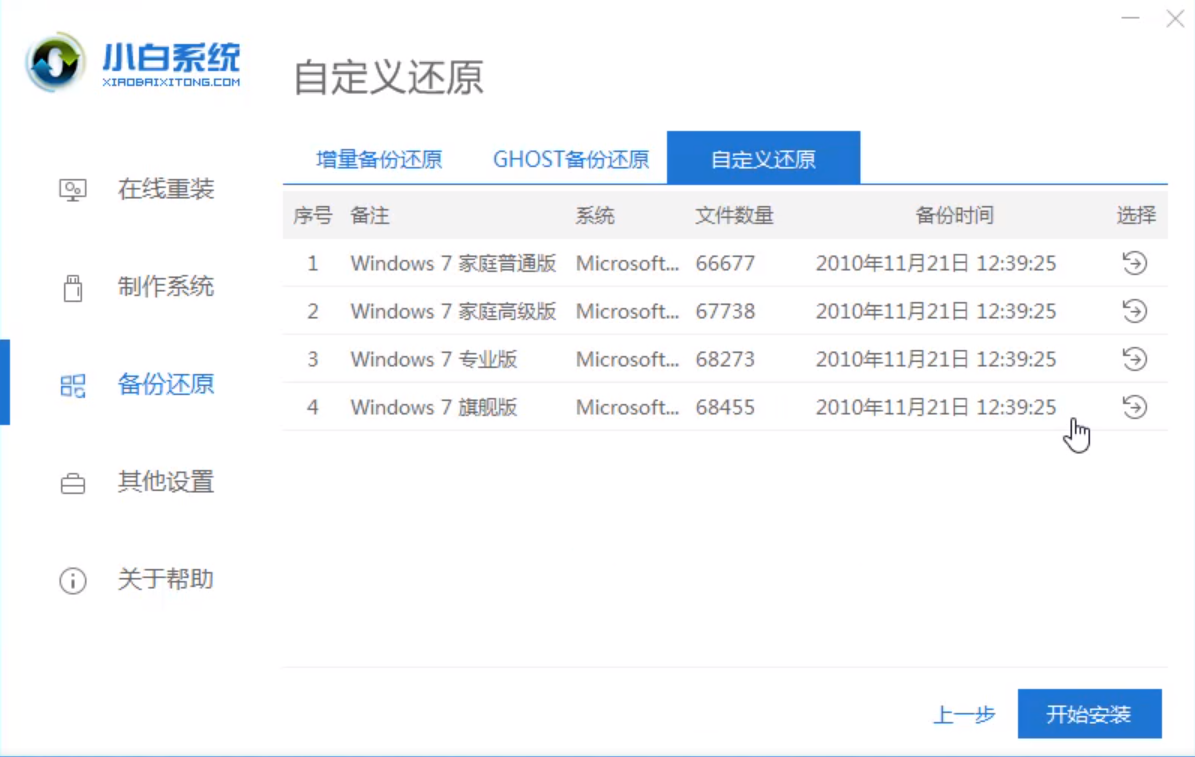Select the 自定义还原 tab
Viewport: 1195px width, 757px height.
764,158
